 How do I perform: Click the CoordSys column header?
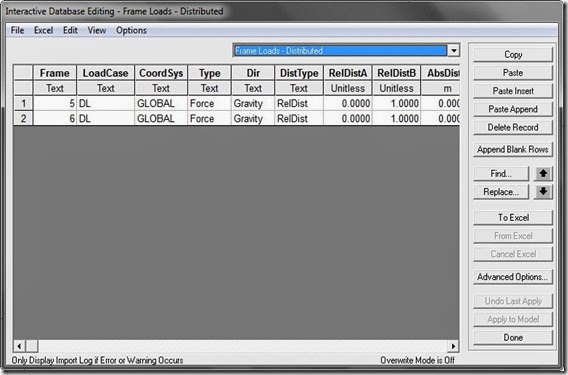pyautogui.click(x=161, y=73)
